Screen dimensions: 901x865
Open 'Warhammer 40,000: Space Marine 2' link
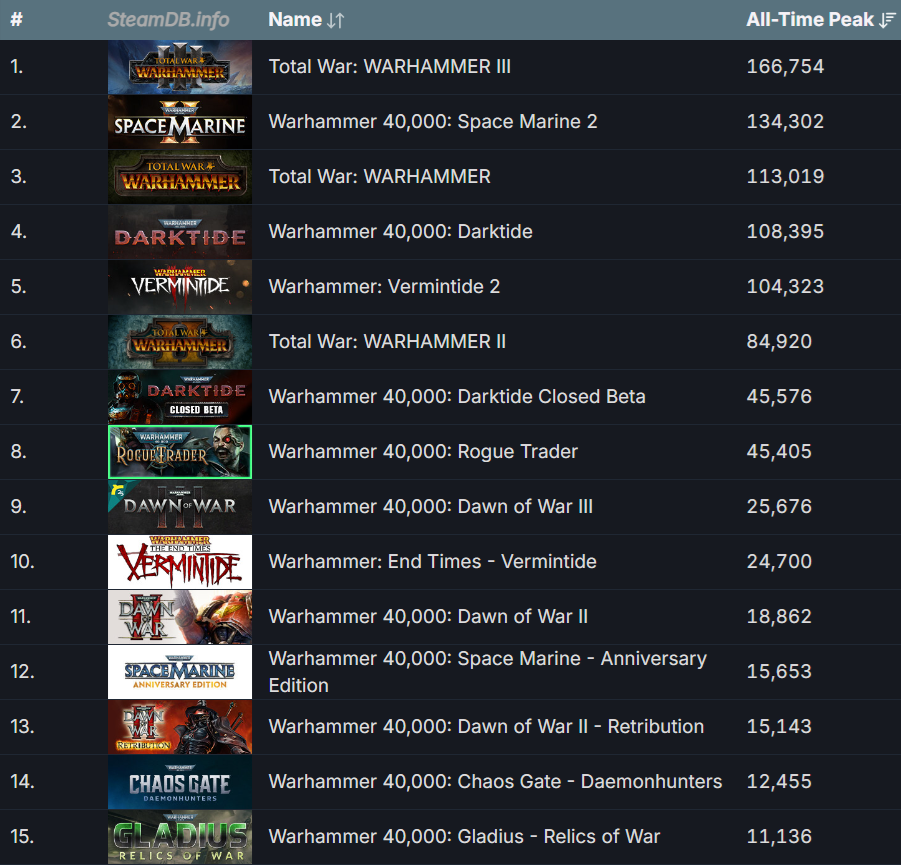(x=433, y=122)
